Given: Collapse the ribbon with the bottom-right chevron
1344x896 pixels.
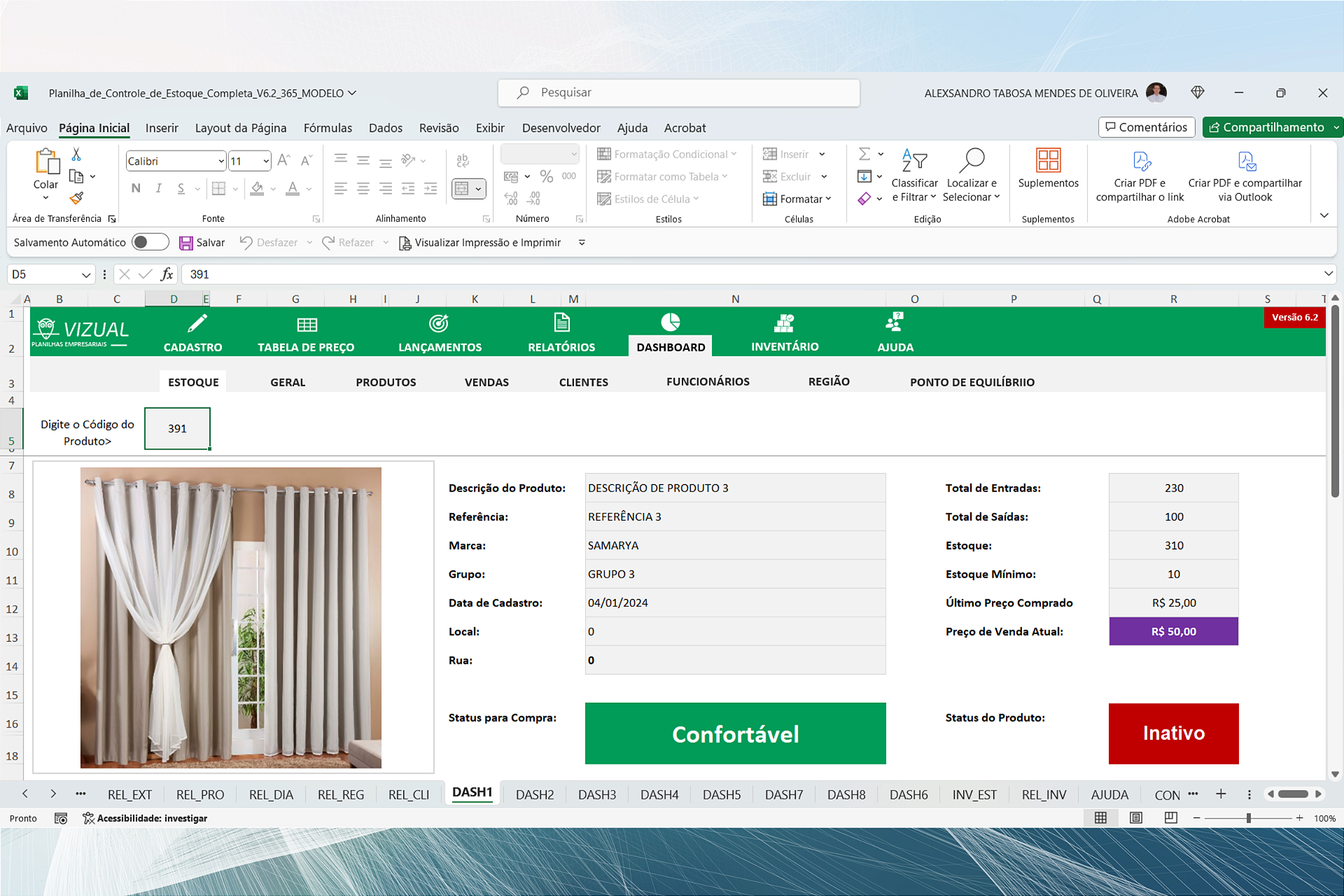Looking at the screenshot, I should (1324, 216).
